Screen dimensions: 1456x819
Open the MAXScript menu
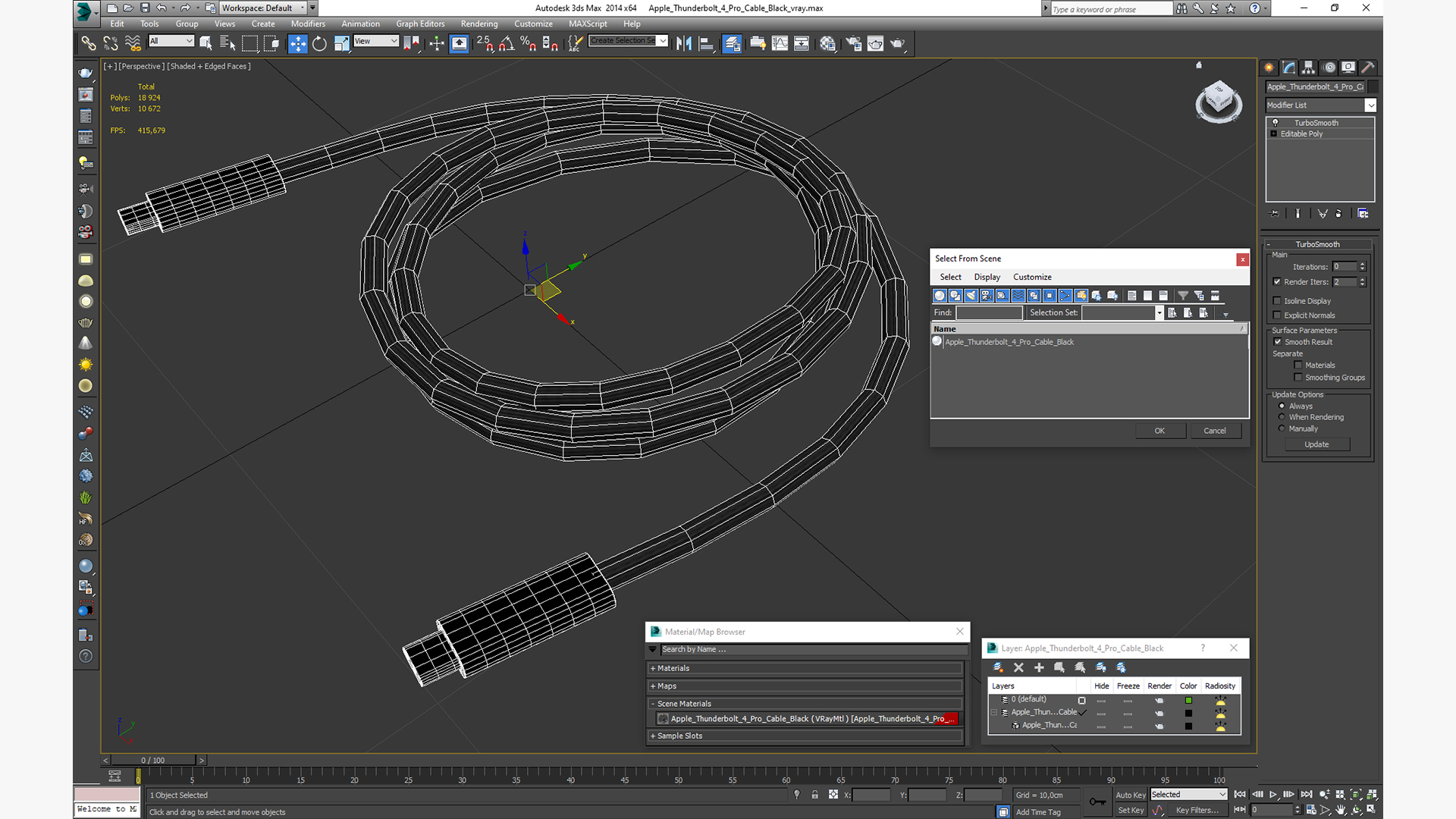[588, 24]
